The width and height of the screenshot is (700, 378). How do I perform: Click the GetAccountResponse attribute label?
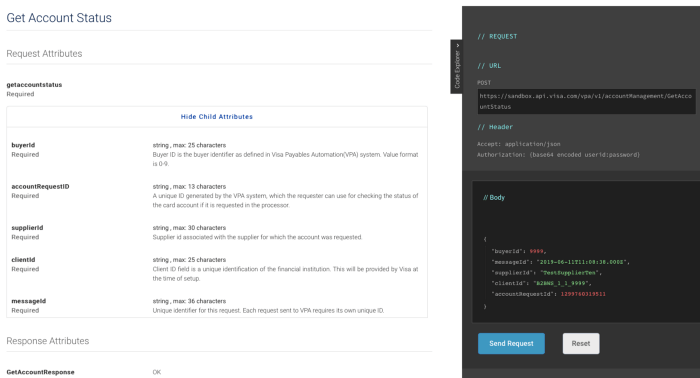tap(40, 372)
